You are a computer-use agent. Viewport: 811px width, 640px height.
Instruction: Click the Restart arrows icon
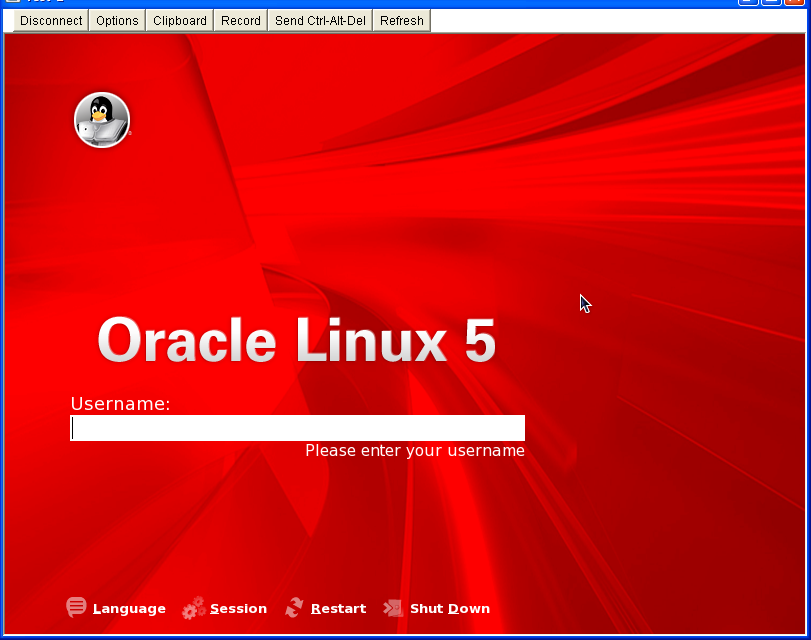coord(294,607)
